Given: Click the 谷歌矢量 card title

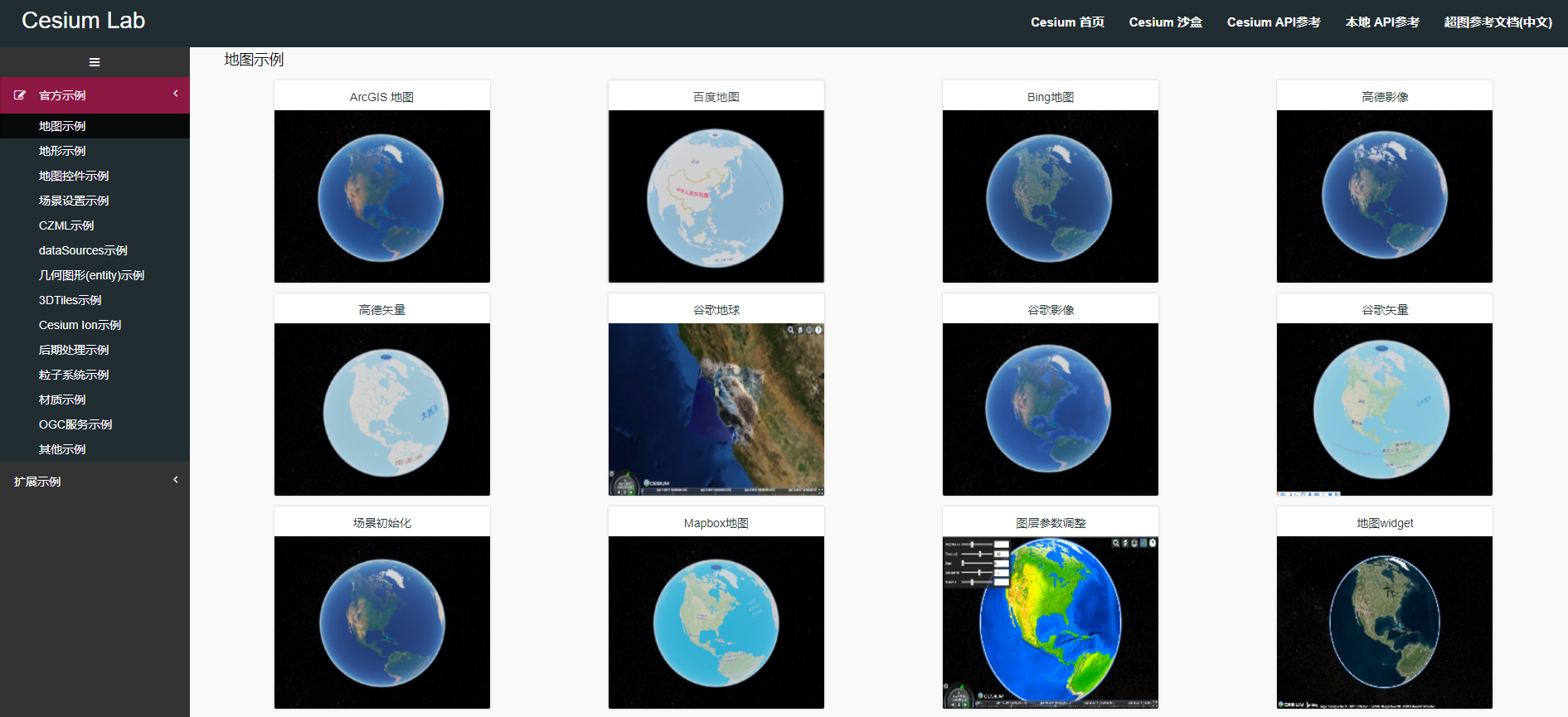Looking at the screenshot, I should tap(1385, 310).
